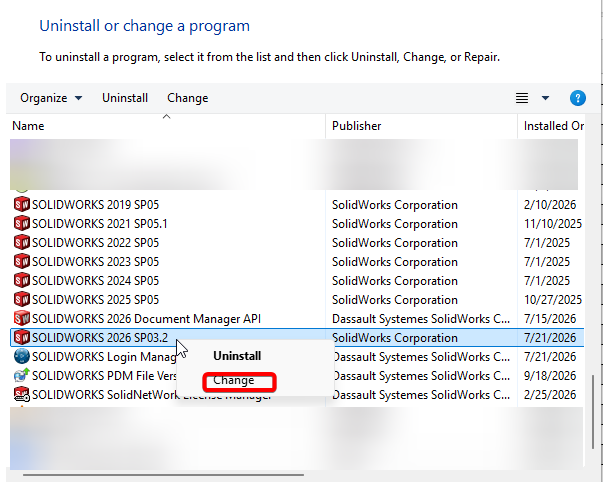Select the SOLIDWORKS Login Manager name text

[x=104, y=357]
